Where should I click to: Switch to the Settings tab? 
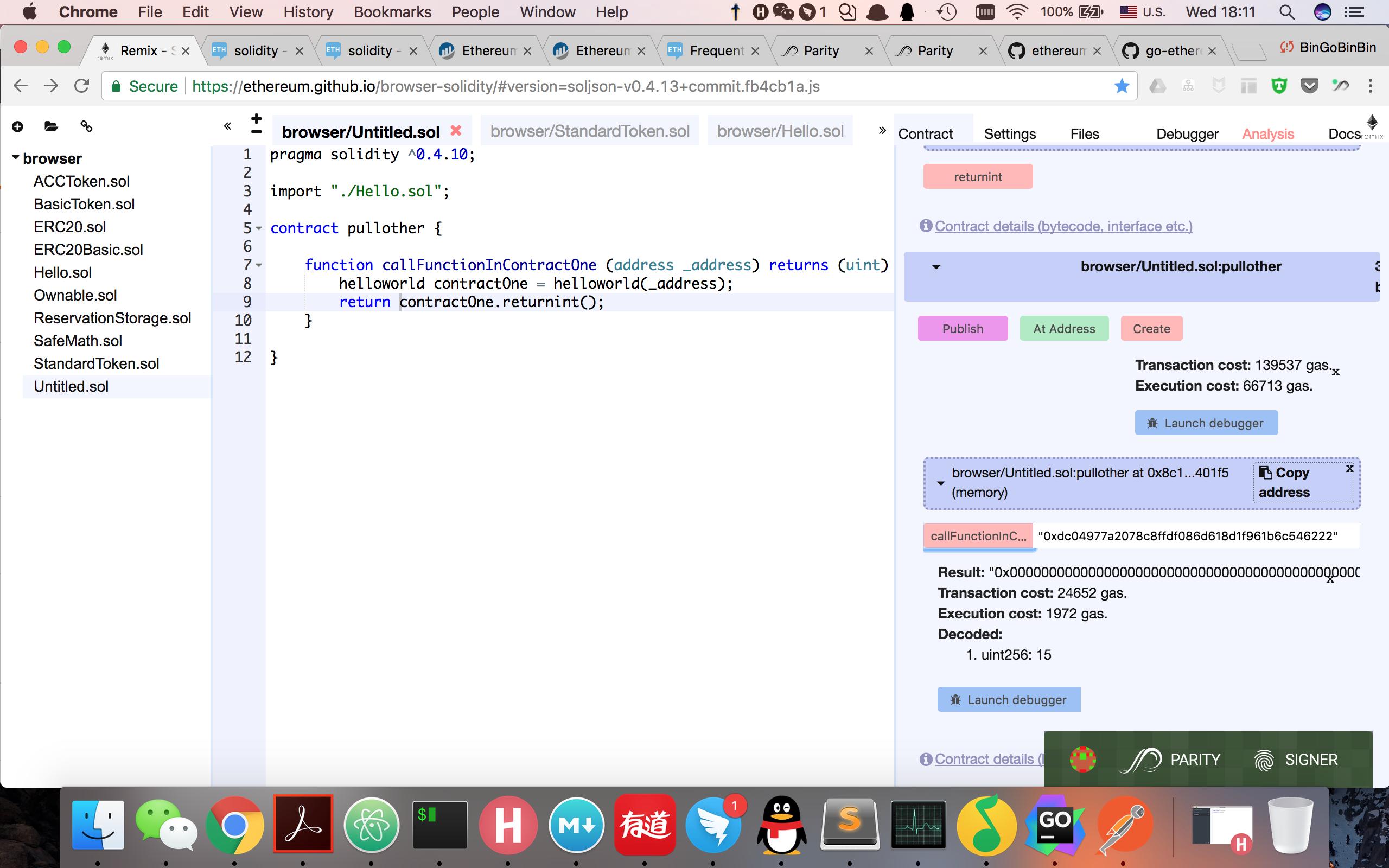(x=1010, y=134)
